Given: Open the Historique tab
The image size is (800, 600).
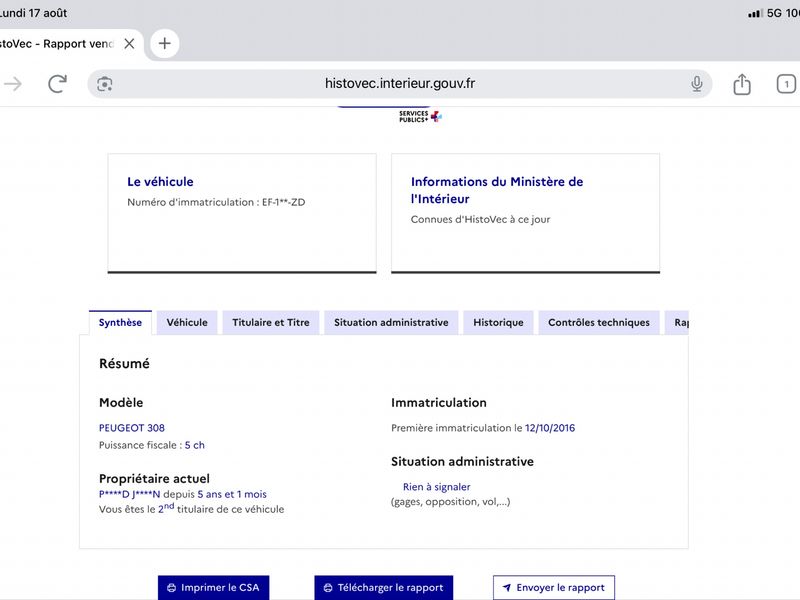Looking at the screenshot, I should (498, 322).
